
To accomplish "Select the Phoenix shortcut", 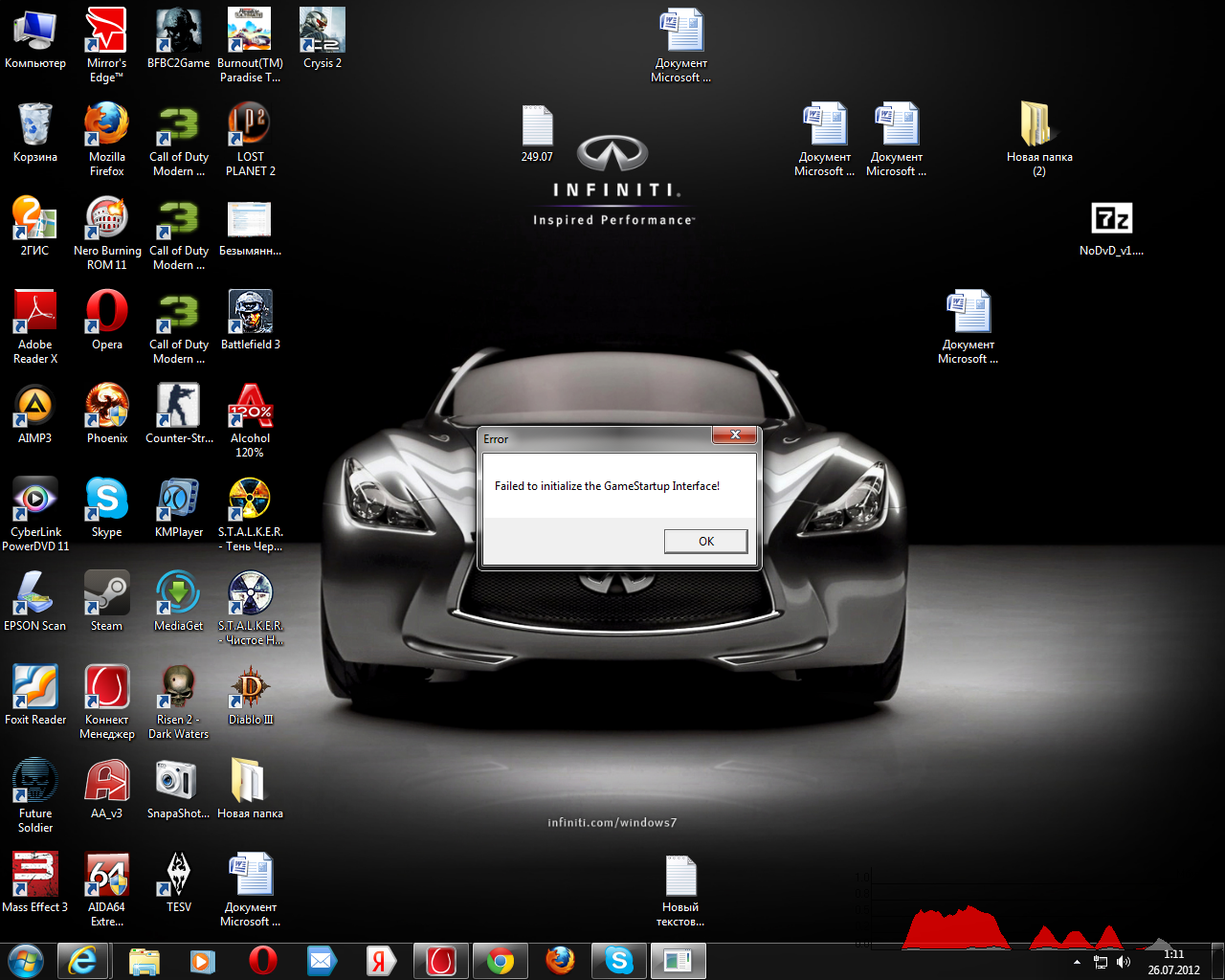I will pos(106,413).
